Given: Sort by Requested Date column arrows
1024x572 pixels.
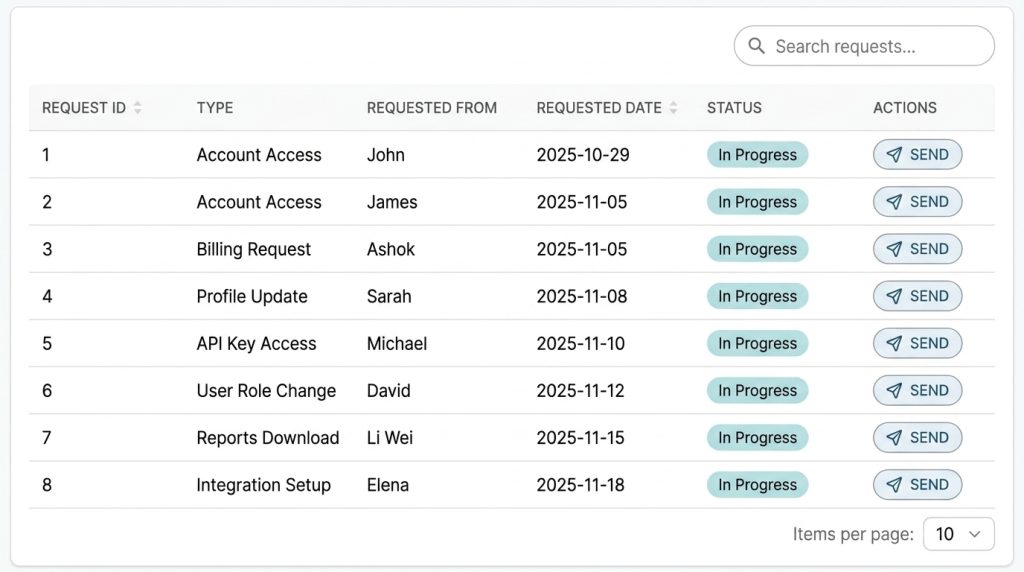Looking at the screenshot, I should coord(673,108).
